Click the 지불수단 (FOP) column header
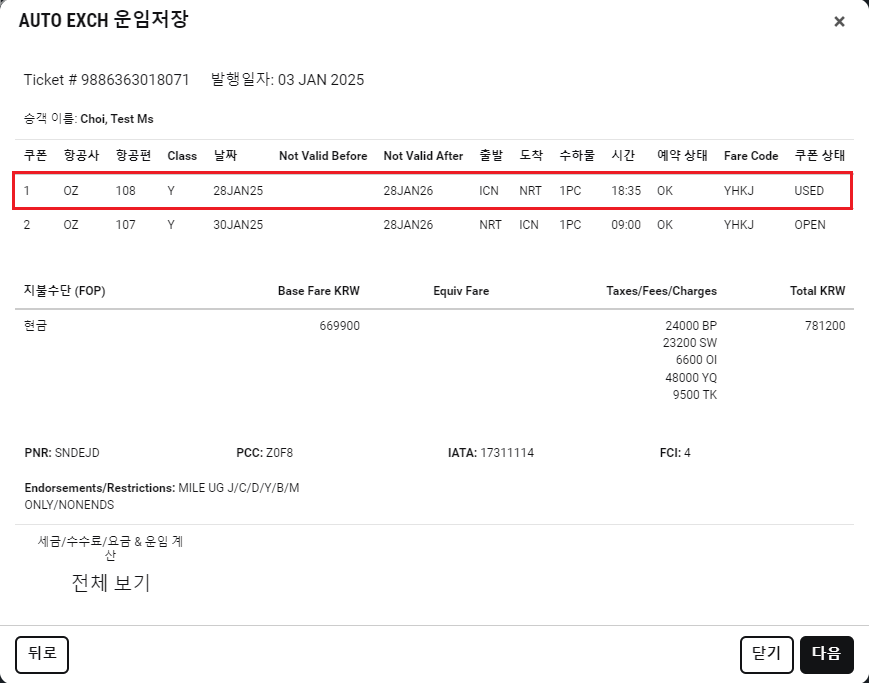This screenshot has height=683, width=869. pos(64,291)
